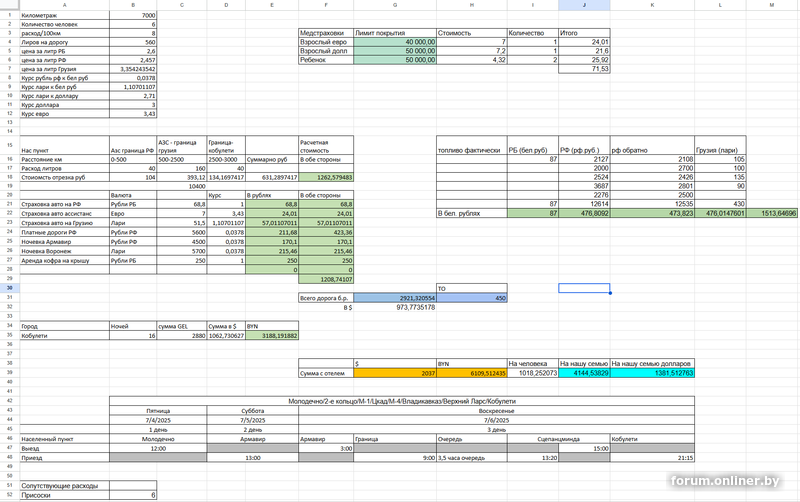This screenshot has width=800, height=502.
Task: Select the cell with value 560
Action: pyautogui.click(x=133, y=42)
